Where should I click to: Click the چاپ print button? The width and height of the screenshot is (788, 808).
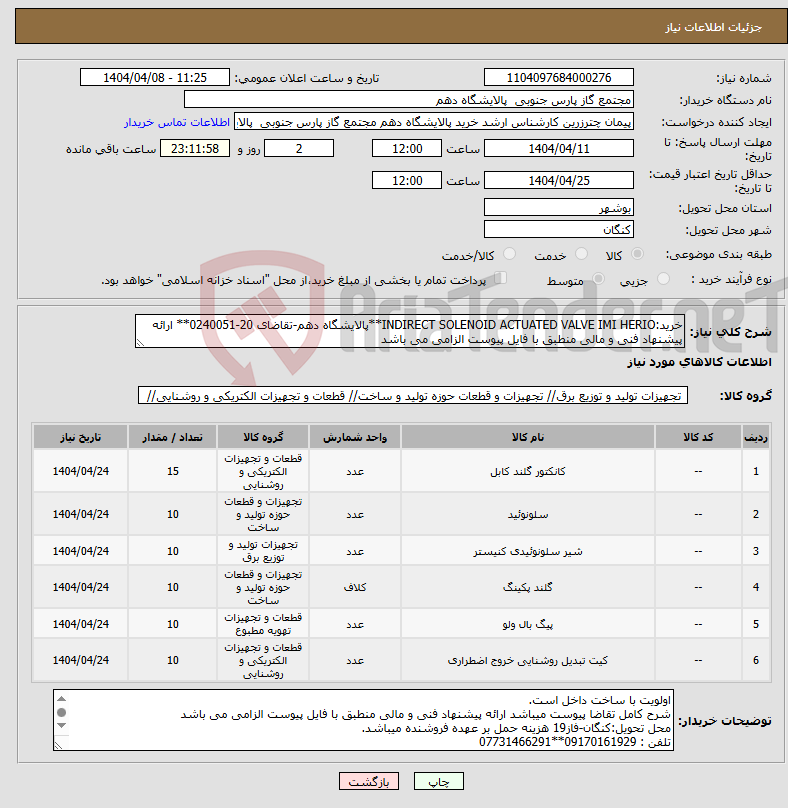(x=439, y=781)
